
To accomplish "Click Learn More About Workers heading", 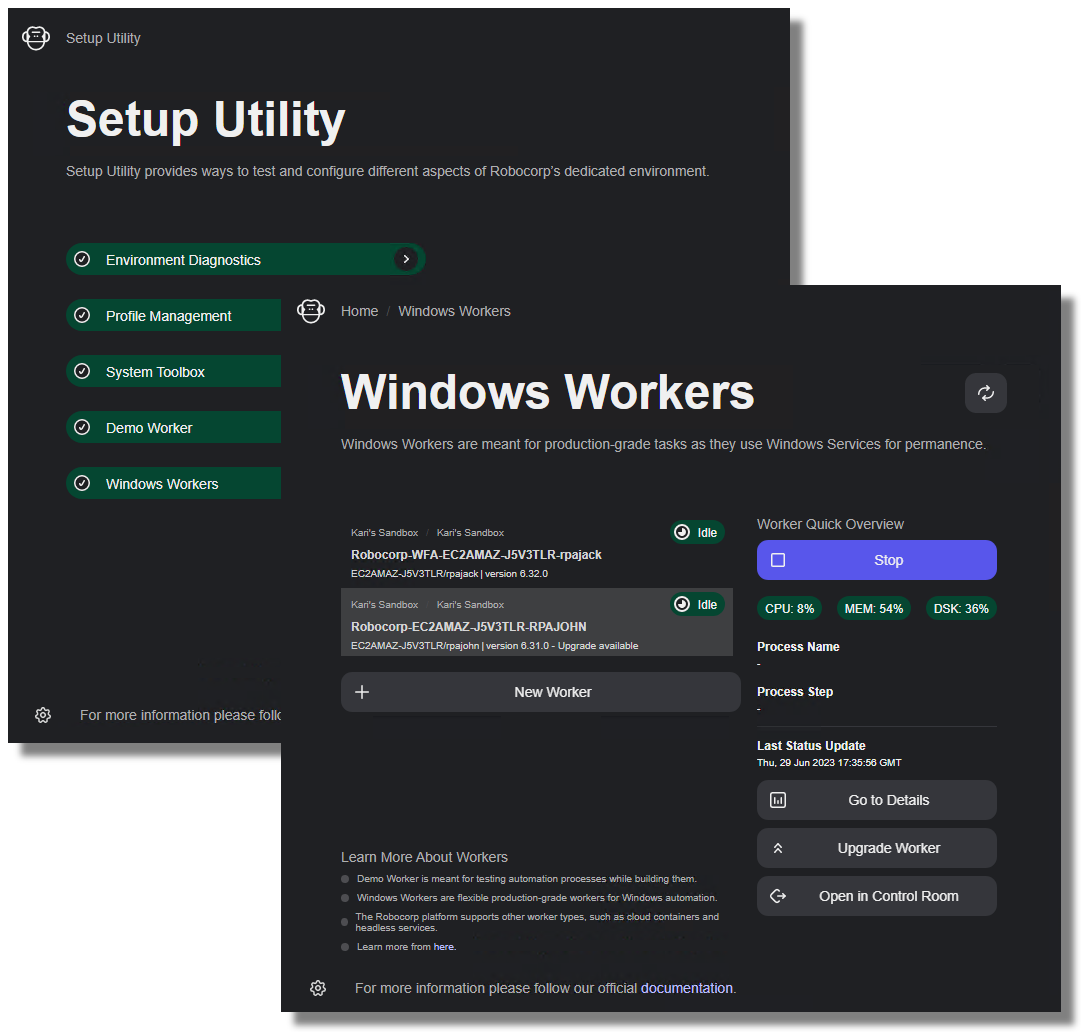I will click(424, 857).
